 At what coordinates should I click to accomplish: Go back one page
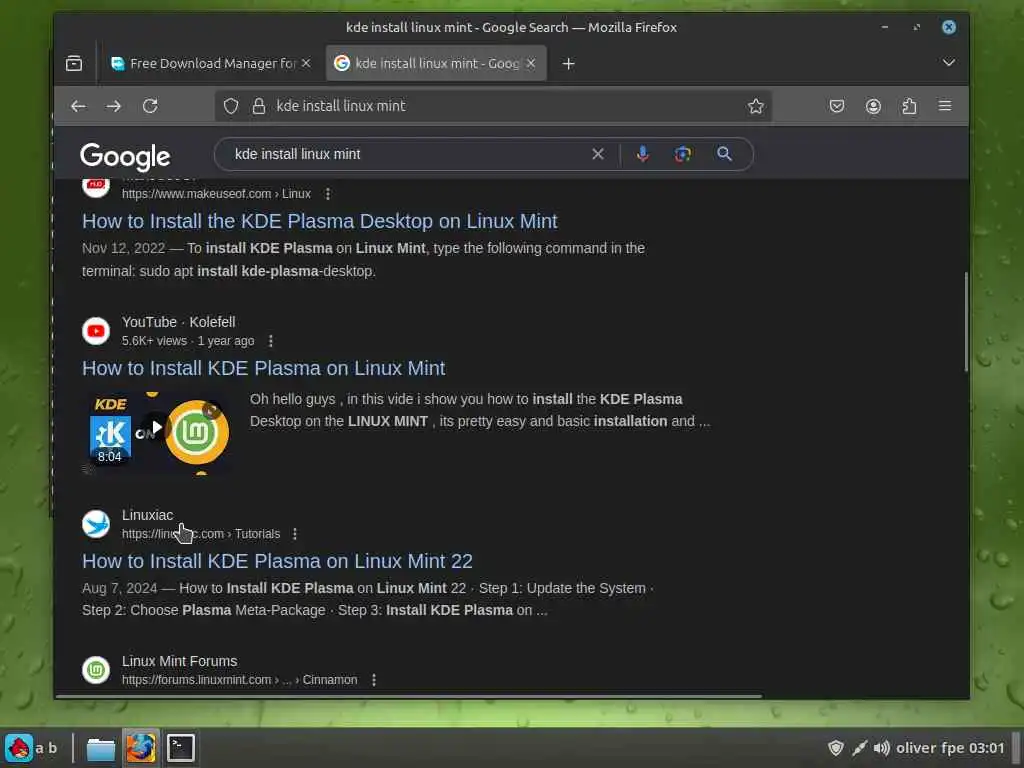(78, 106)
